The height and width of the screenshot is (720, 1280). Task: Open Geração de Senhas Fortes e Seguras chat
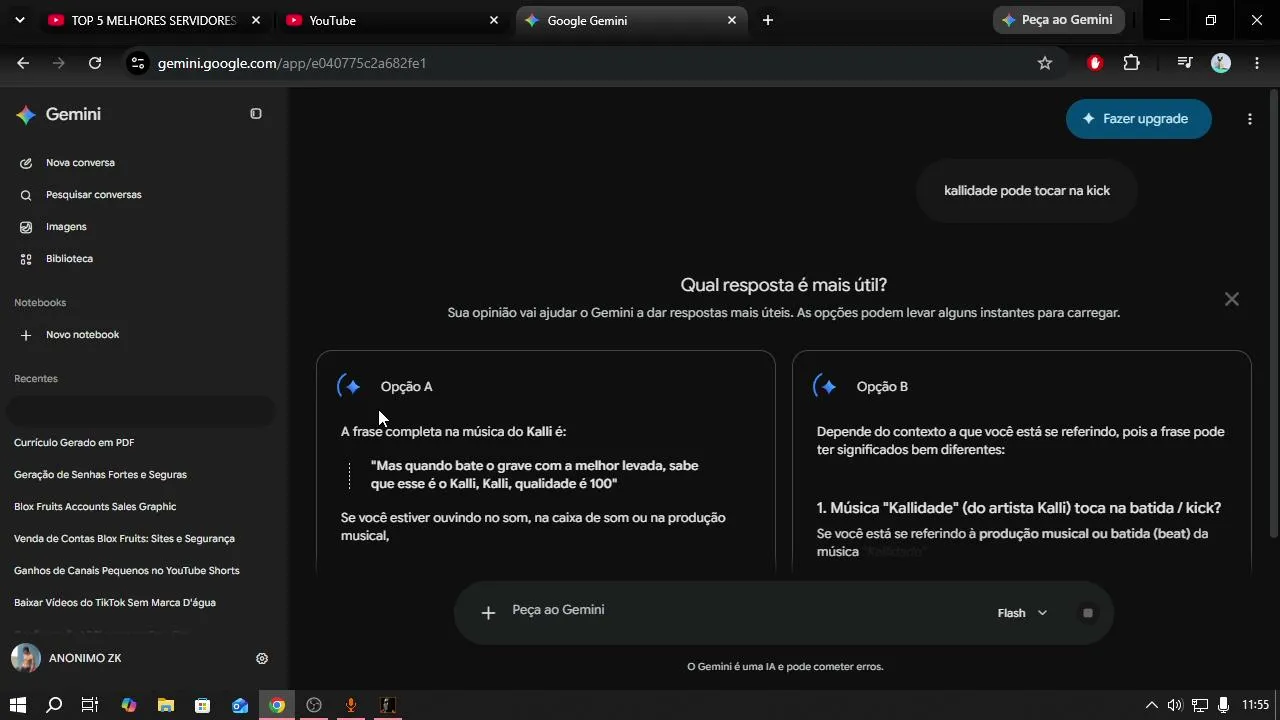(x=100, y=475)
